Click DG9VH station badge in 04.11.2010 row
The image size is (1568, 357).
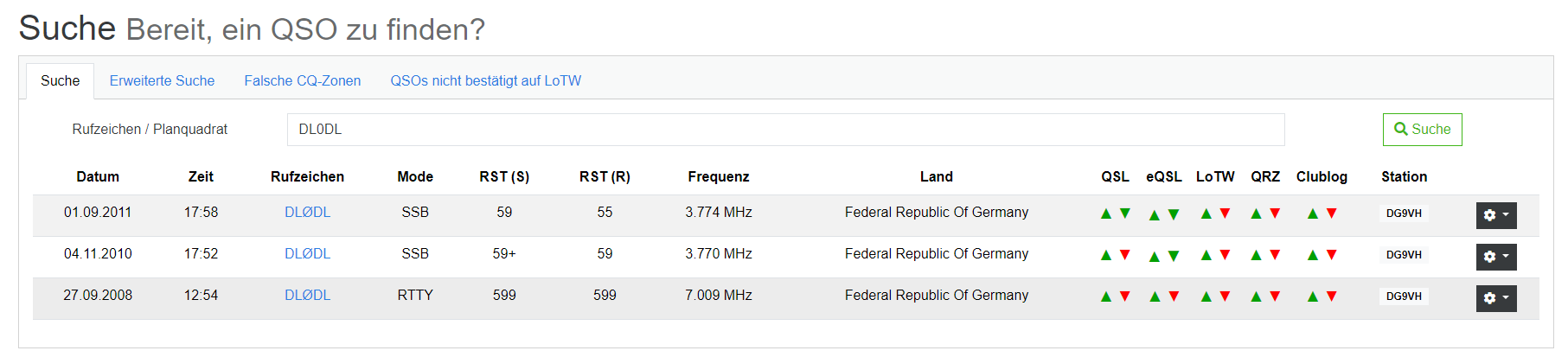1403,255
